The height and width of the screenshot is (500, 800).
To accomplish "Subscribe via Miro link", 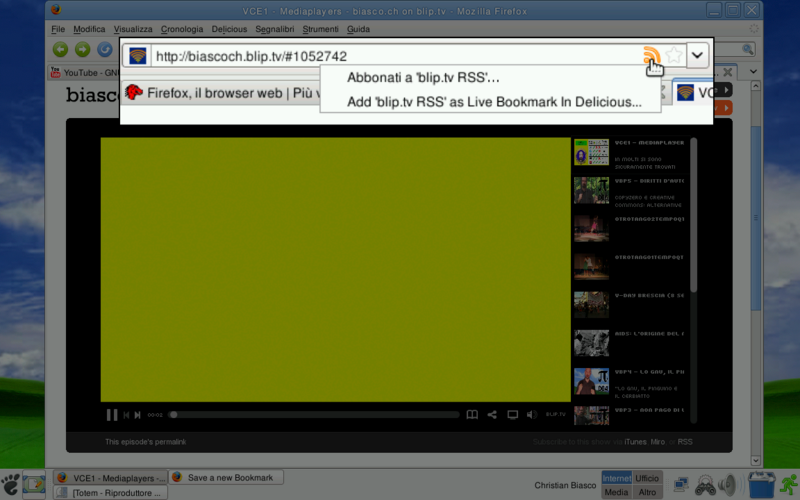I will pyautogui.click(x=657, y=442).
